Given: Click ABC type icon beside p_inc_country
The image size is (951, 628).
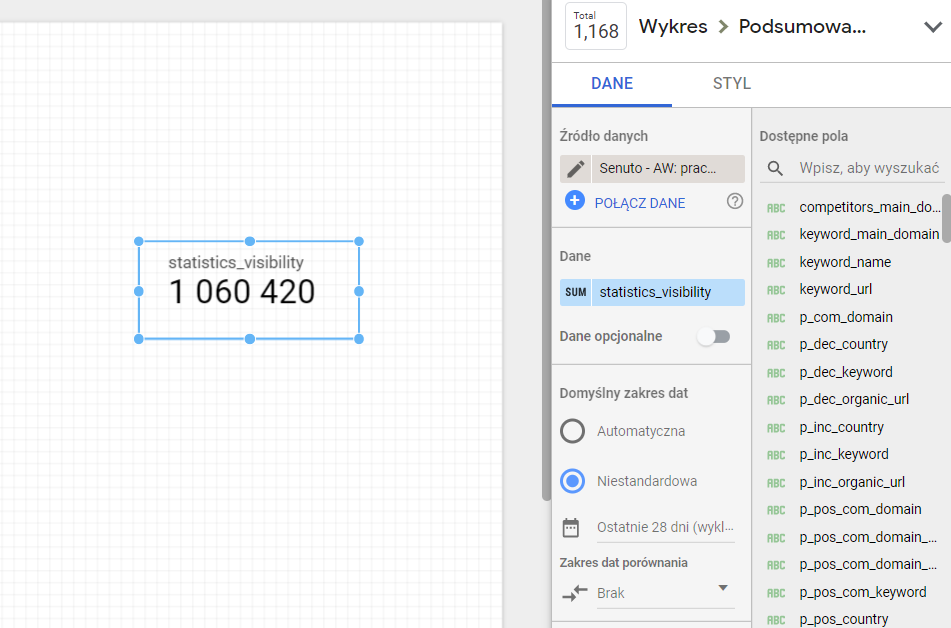Looking at the screenshot, I should (776, 428).
